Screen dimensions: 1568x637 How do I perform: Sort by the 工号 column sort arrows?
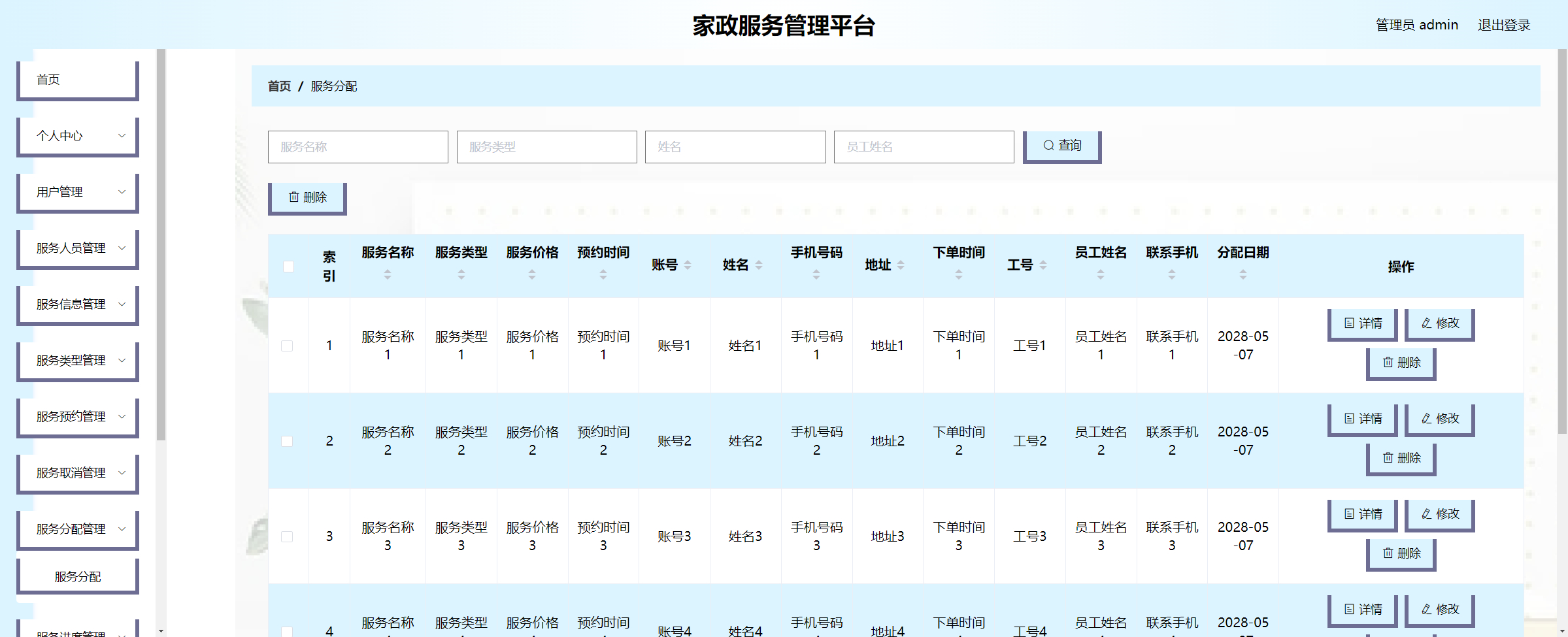(1043, 265)
